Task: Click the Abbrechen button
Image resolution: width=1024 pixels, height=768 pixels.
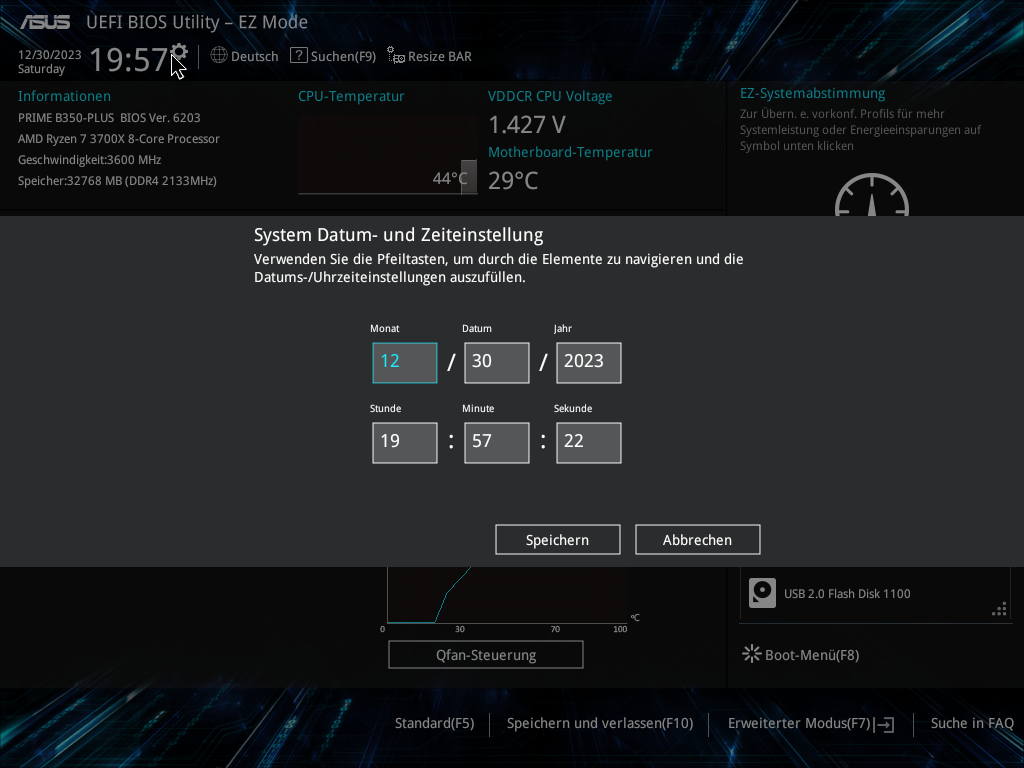Action: pyautogui.click(x=697, y=539)
